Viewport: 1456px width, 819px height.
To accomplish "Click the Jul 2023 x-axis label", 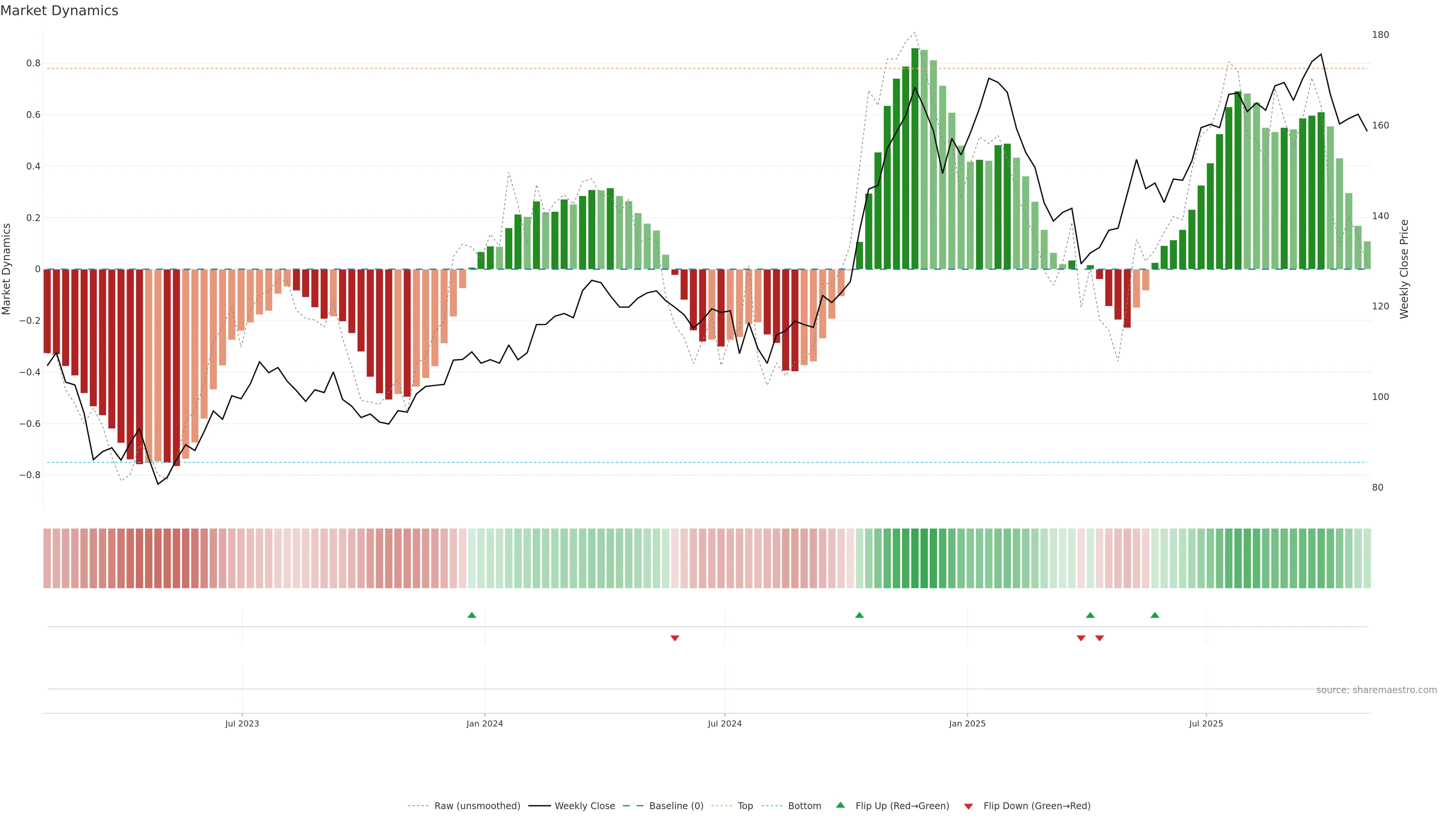I will coord(242,723).
